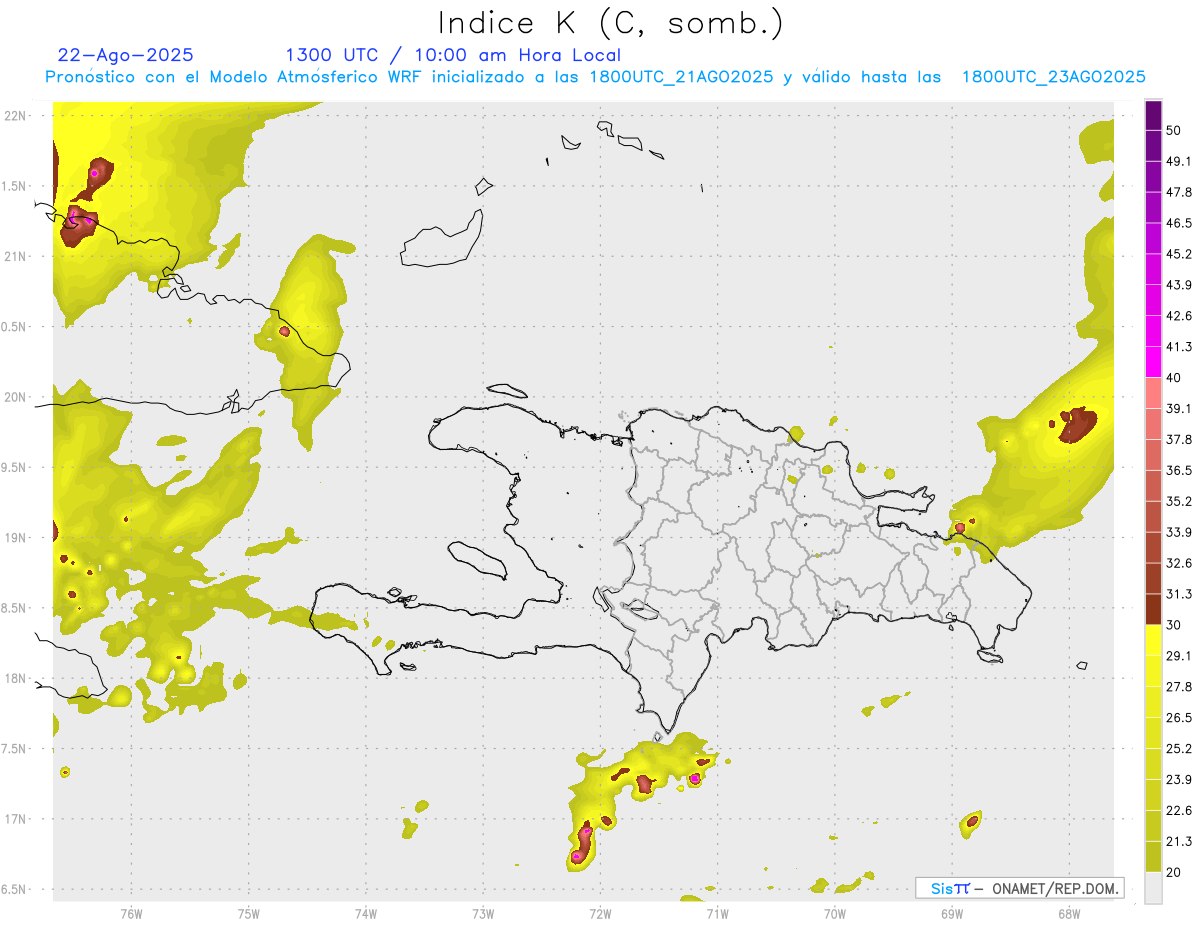Click the '17N' latitude axis label
Viewport: 1200px width, 927px height.
(x=14, y=819)
